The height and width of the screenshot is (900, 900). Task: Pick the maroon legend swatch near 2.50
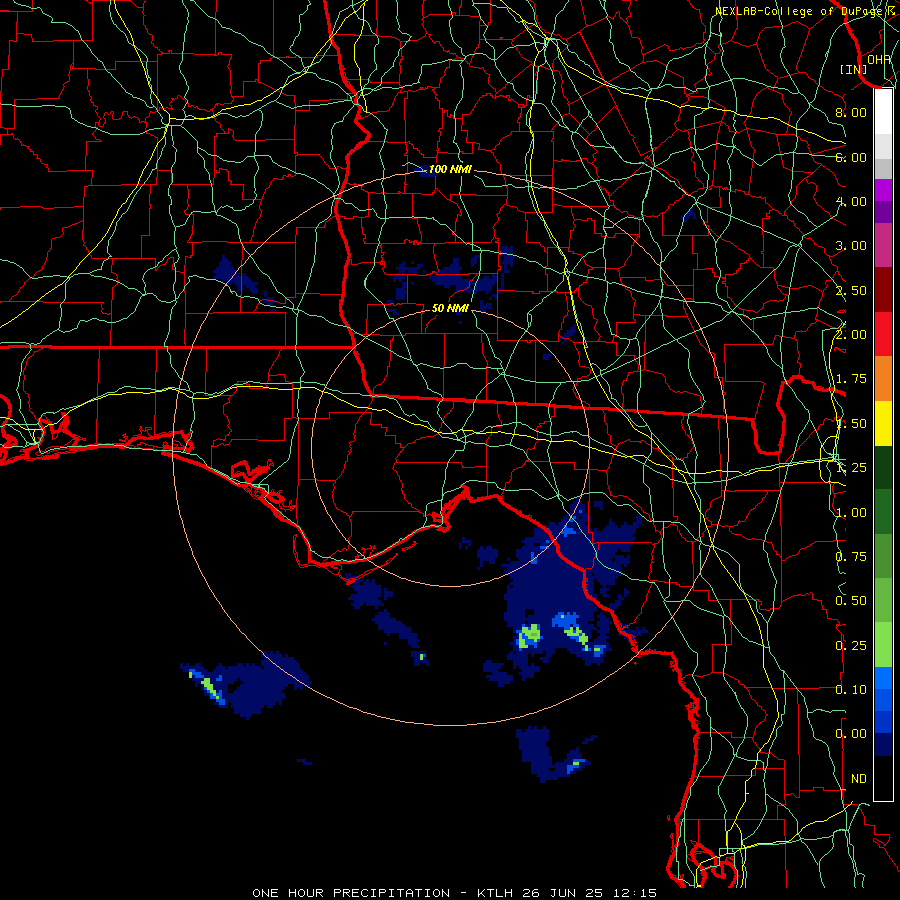coord(883,290)
